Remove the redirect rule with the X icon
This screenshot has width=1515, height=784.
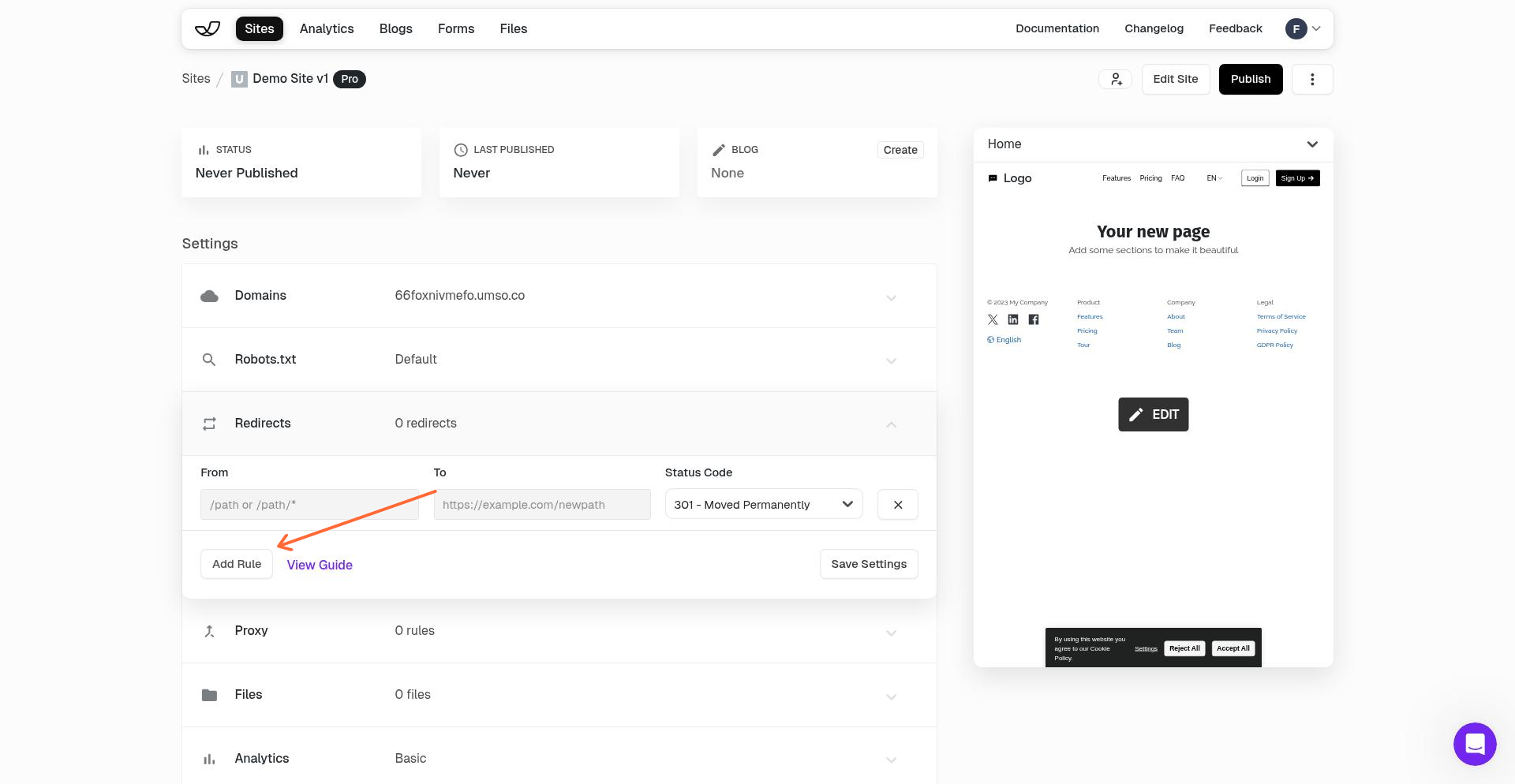(x=897, y=504)
